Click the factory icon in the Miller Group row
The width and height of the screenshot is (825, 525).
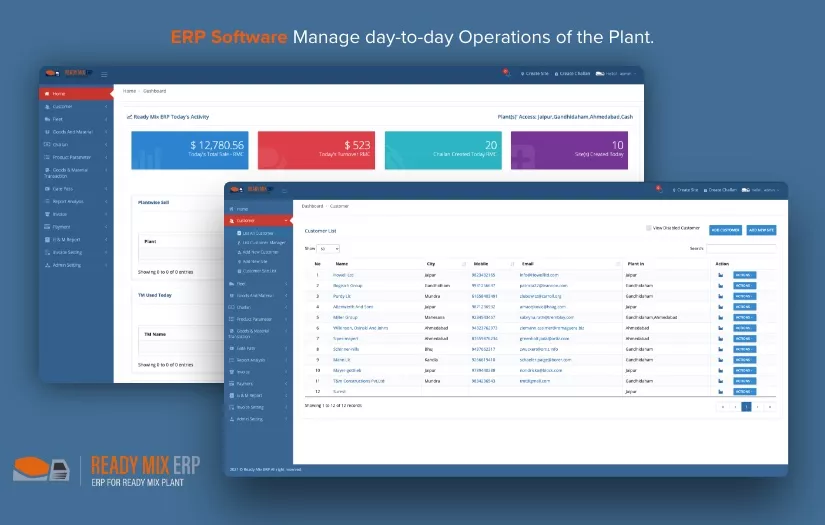click(720, 317)
